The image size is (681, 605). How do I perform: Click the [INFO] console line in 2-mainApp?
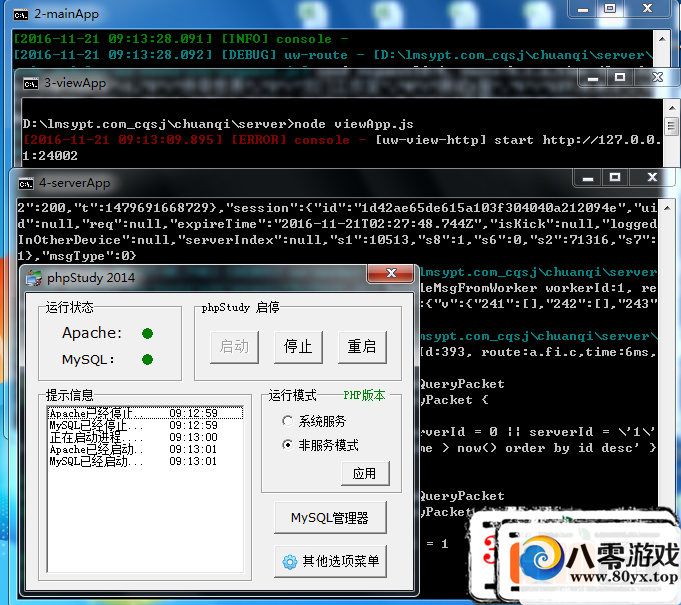coord(181,39)
